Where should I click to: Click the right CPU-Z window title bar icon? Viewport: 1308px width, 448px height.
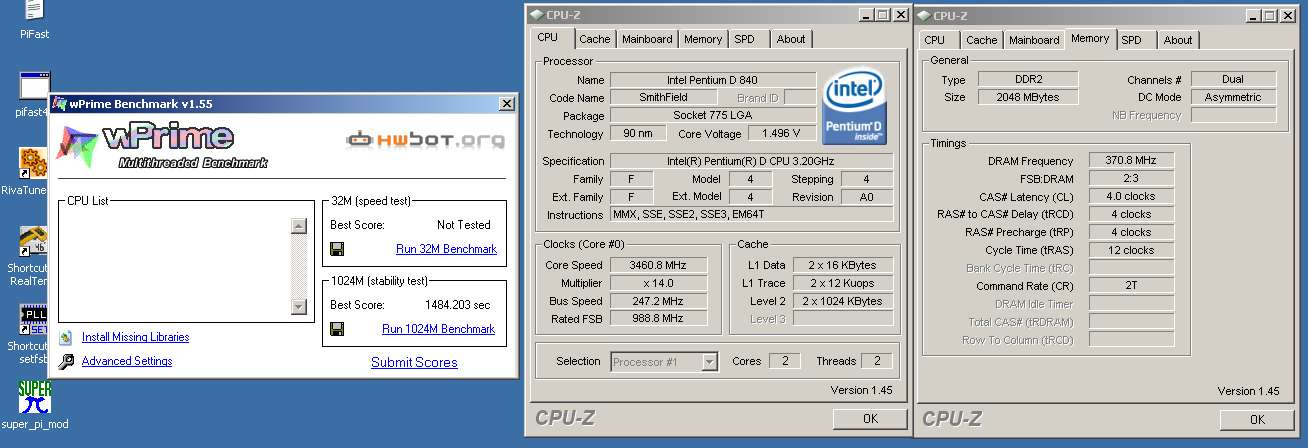point(923,15)
